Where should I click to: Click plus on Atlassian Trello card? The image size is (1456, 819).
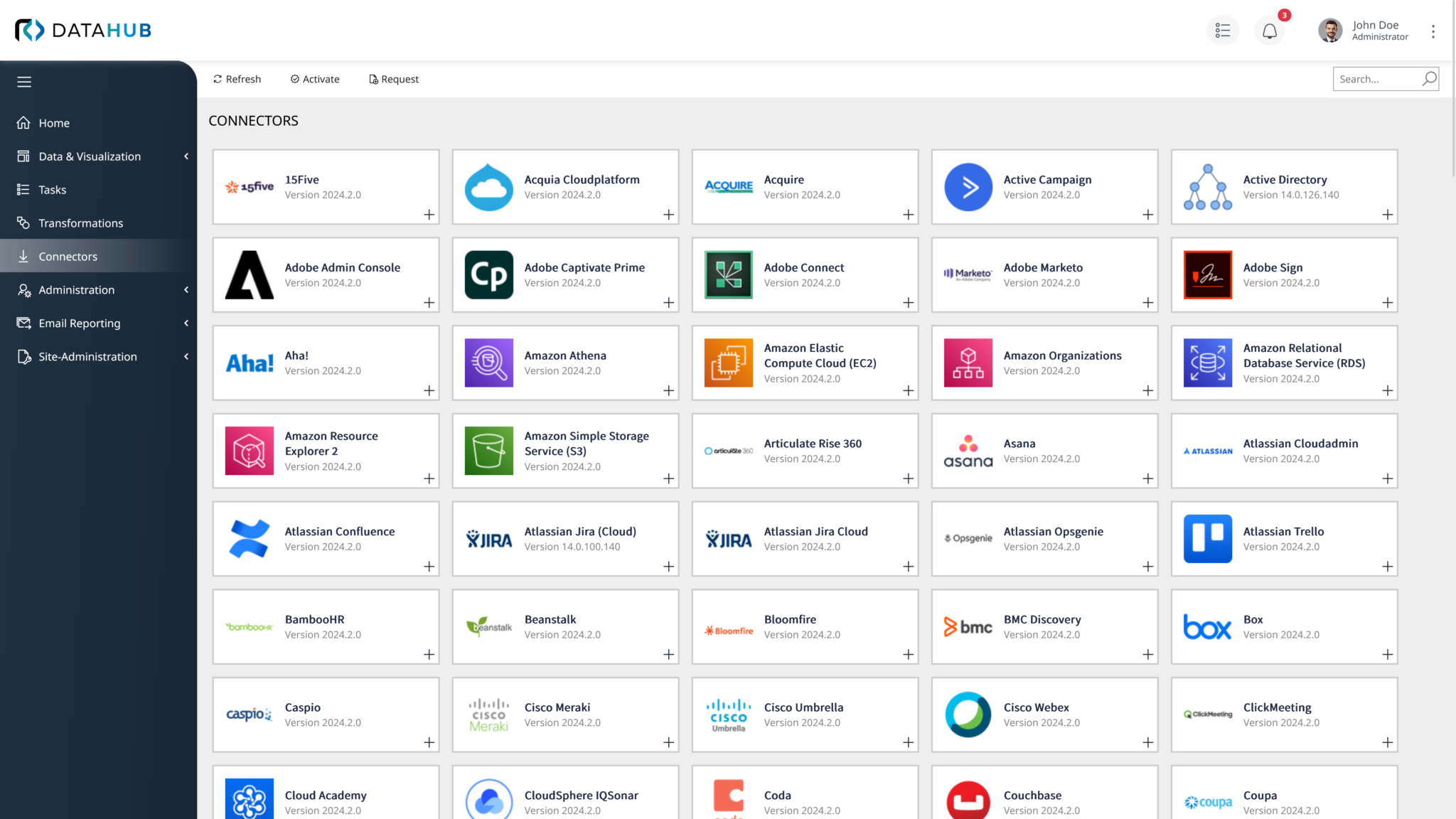pos(1387,567)
